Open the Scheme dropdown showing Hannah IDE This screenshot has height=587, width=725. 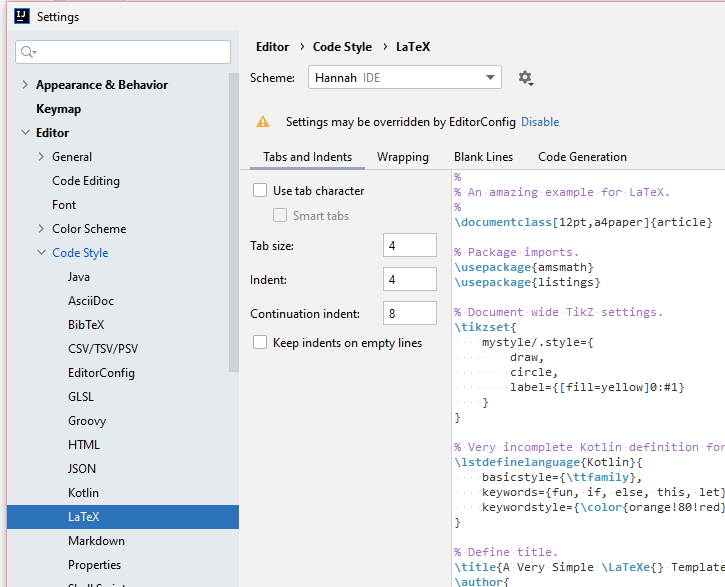[405, 77]
